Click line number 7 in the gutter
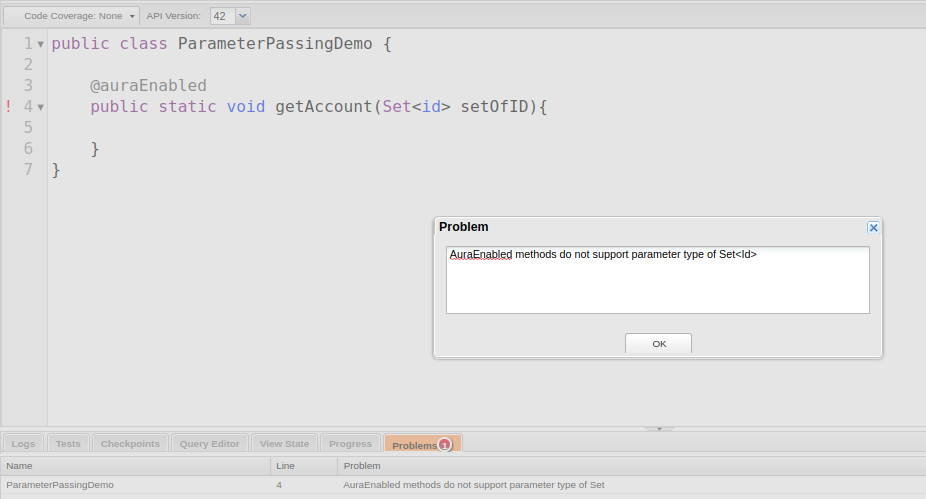 [x=28, y=170]
